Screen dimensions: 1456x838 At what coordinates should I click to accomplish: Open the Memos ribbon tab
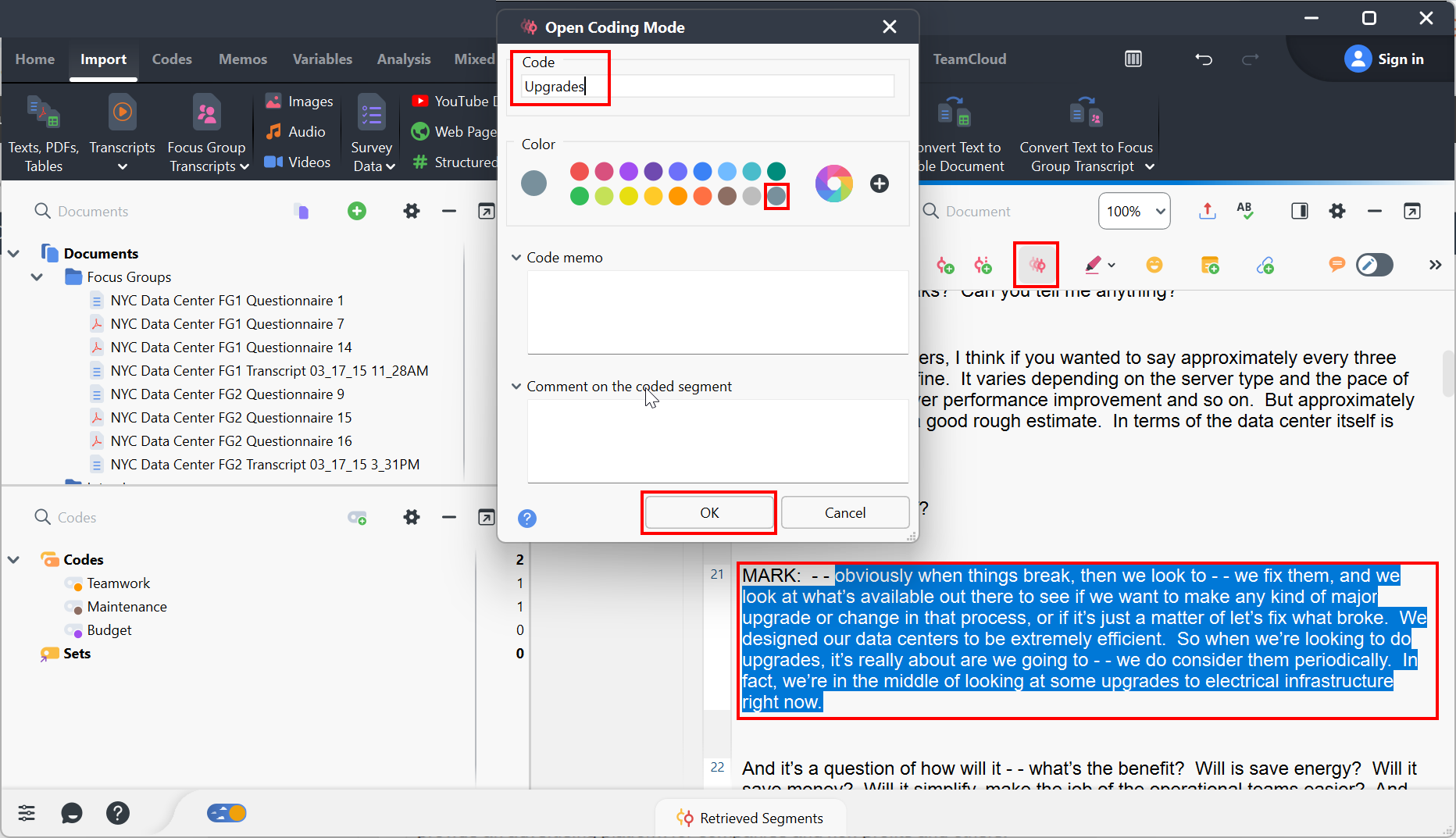243,59
